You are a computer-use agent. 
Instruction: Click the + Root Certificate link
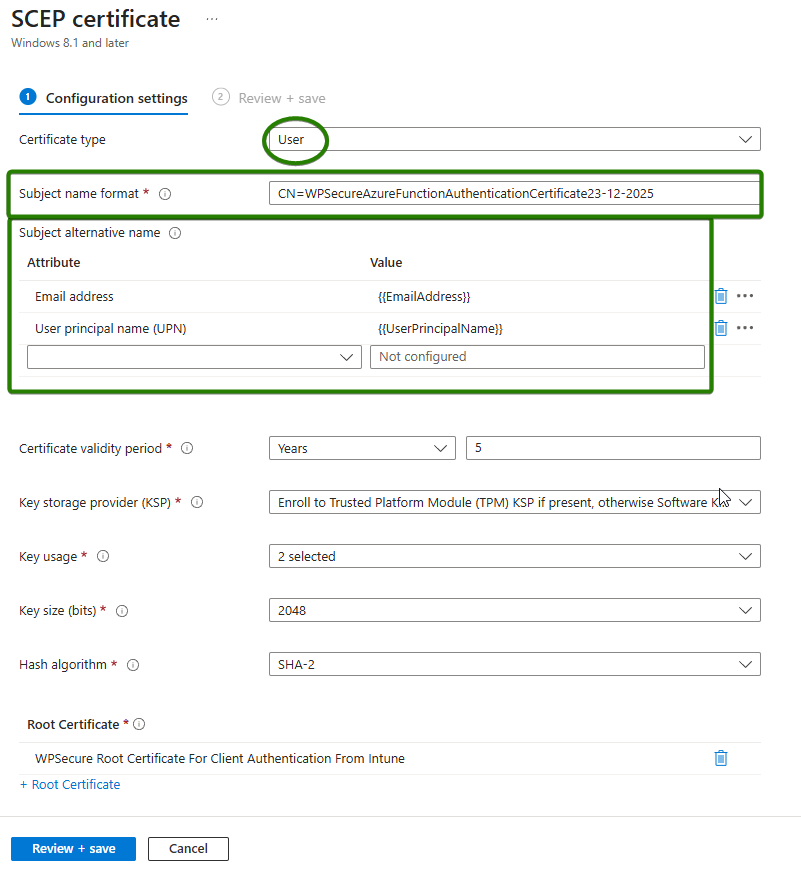[x=70, y=785]
